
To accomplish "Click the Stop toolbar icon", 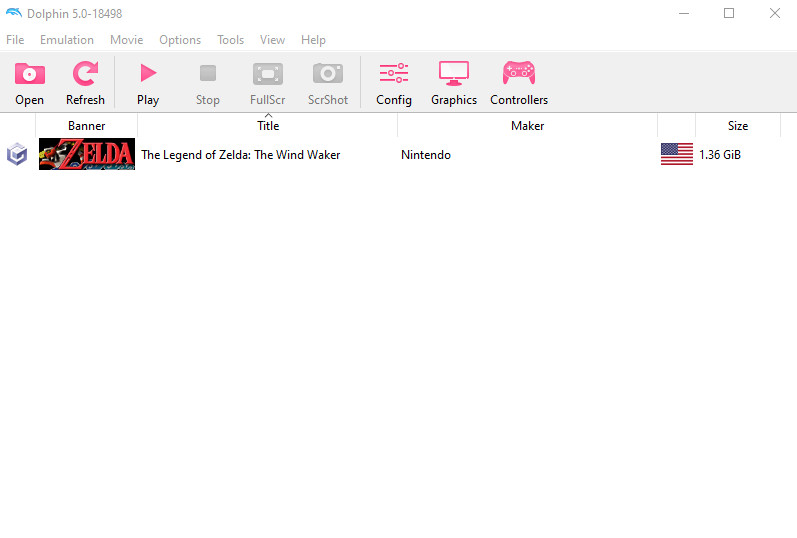I will [207, 74].
